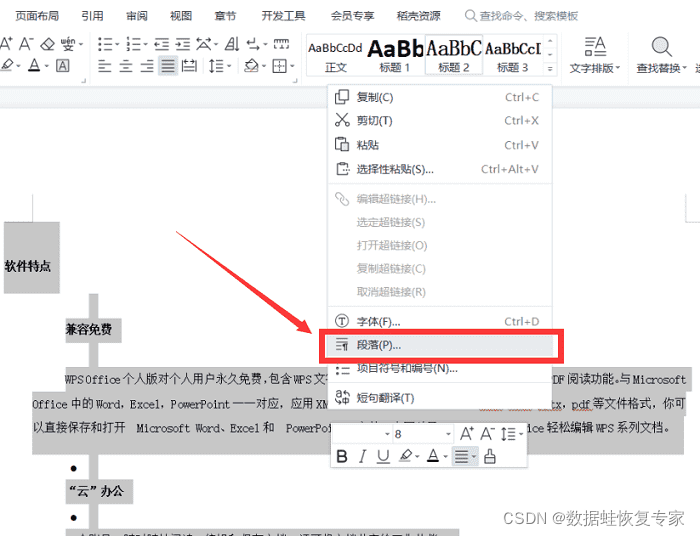Apply text highlight color in the ribbon

click(7, 66)
